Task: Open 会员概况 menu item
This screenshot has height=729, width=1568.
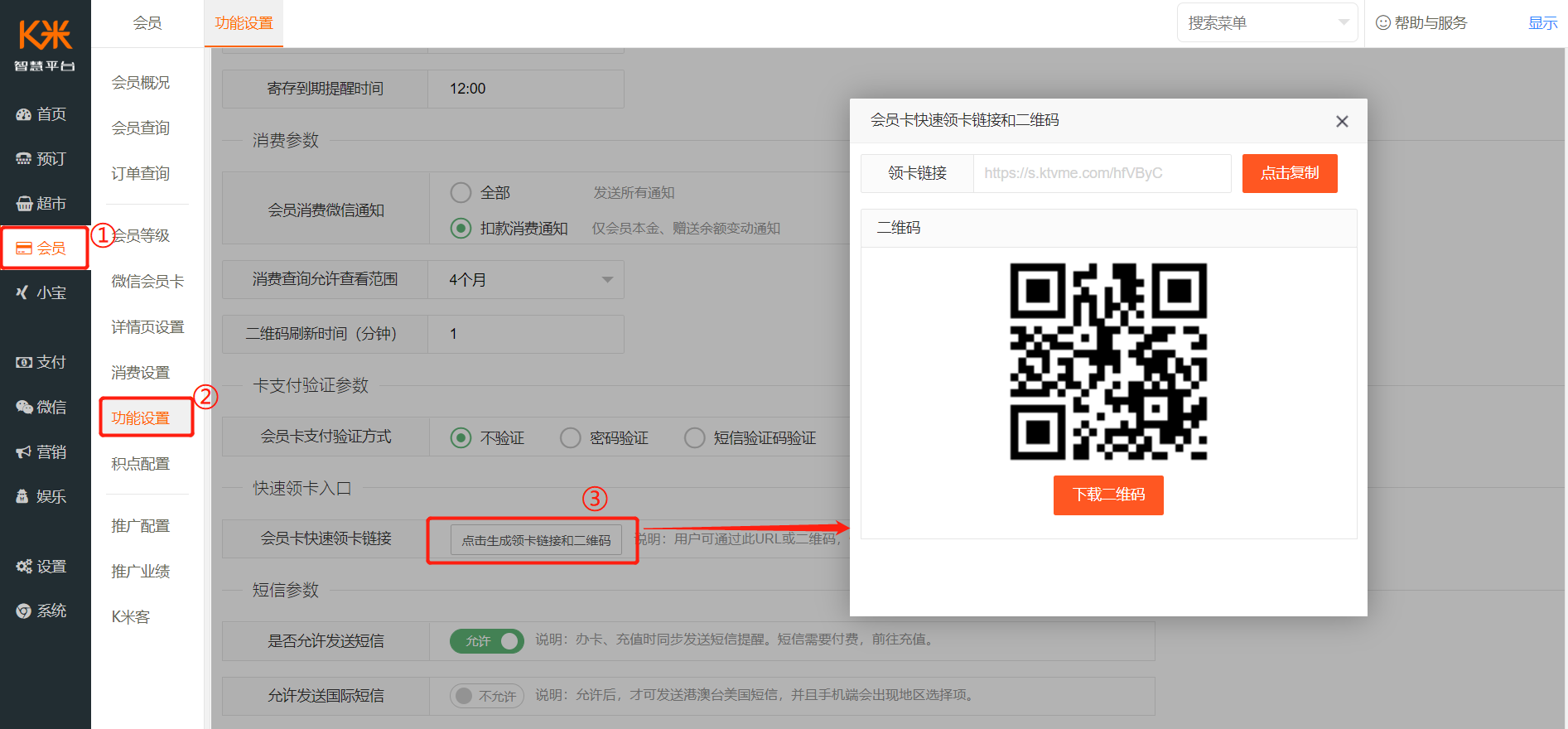Action: point(141,83)
